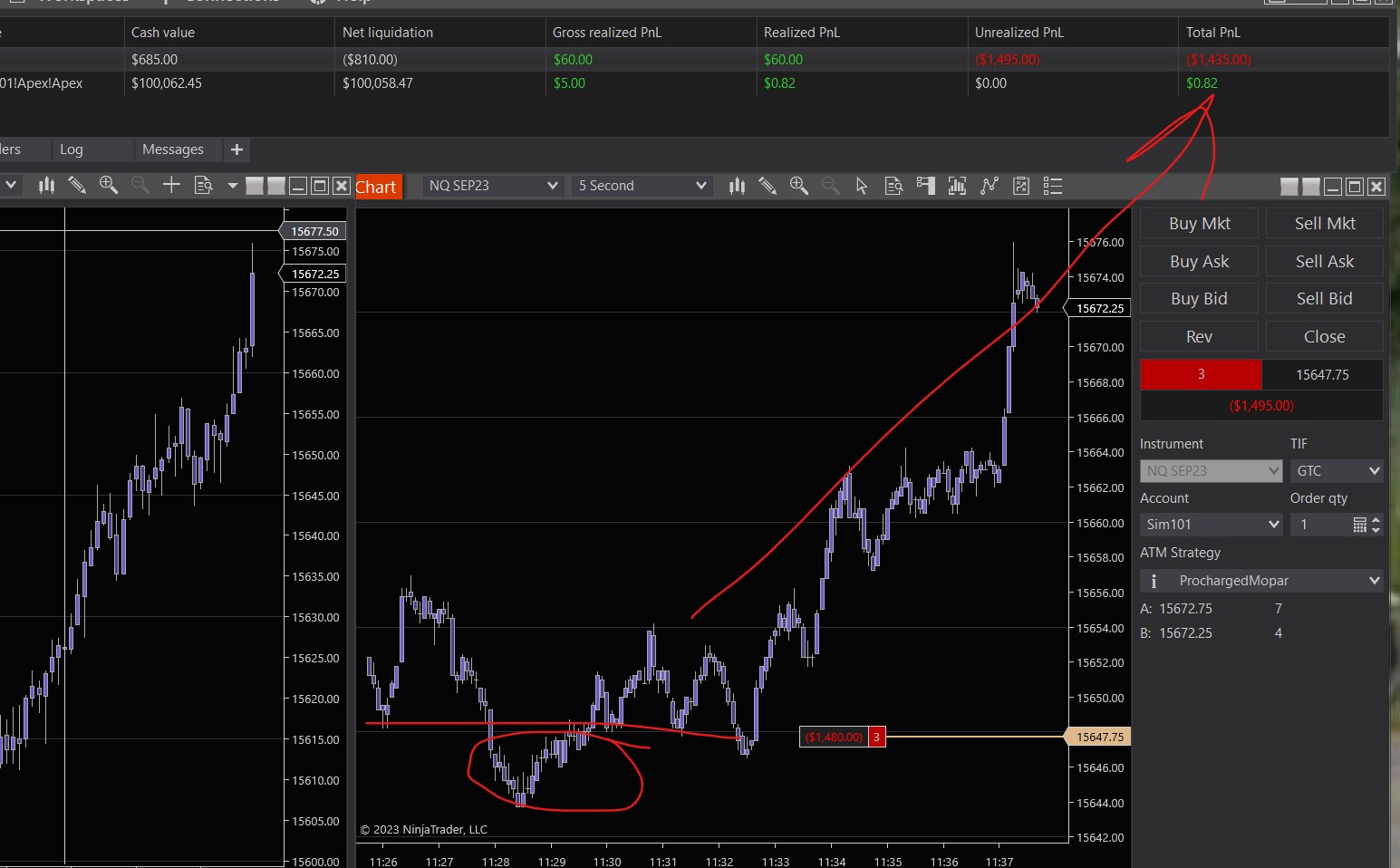Choose the pointer cursor tool

coord(862,186)
